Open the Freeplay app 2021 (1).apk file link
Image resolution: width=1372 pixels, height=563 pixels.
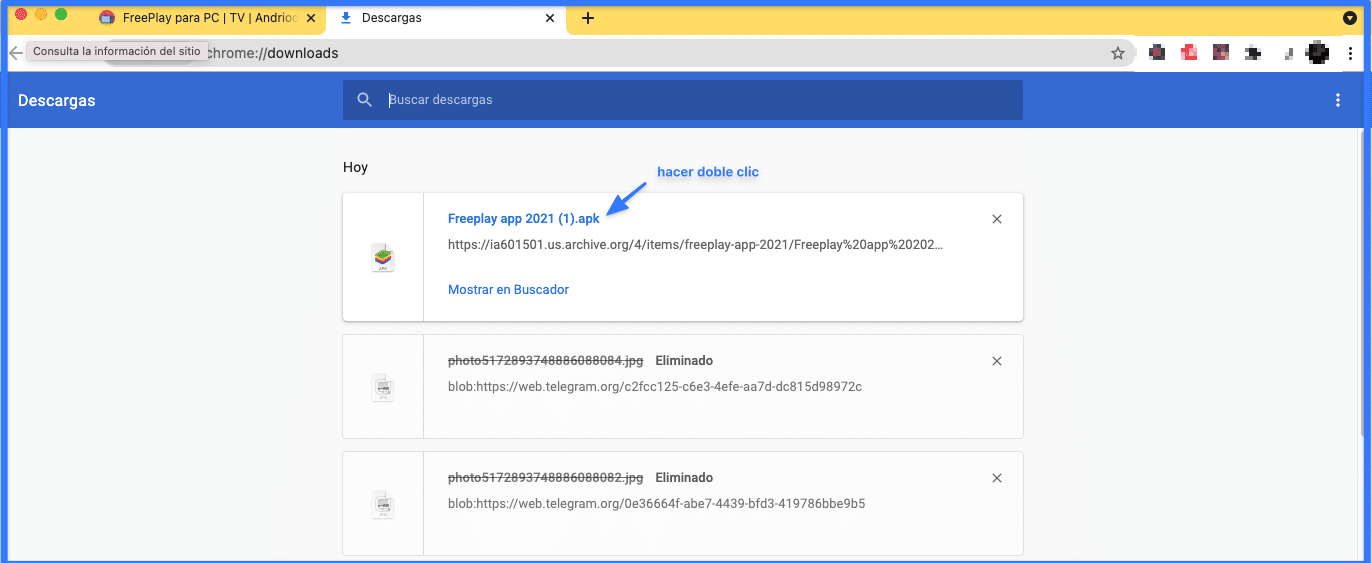tap(523, 219)
